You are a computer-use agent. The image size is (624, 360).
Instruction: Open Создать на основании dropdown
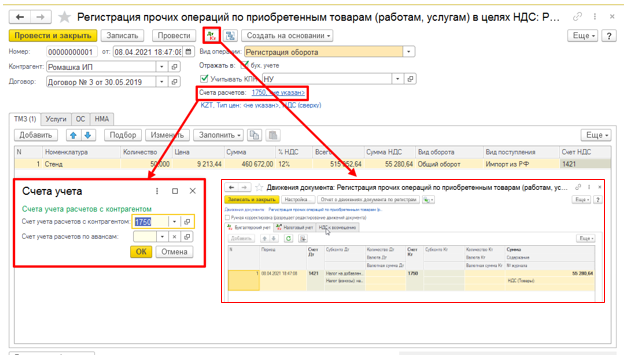(x=287, y=35)
